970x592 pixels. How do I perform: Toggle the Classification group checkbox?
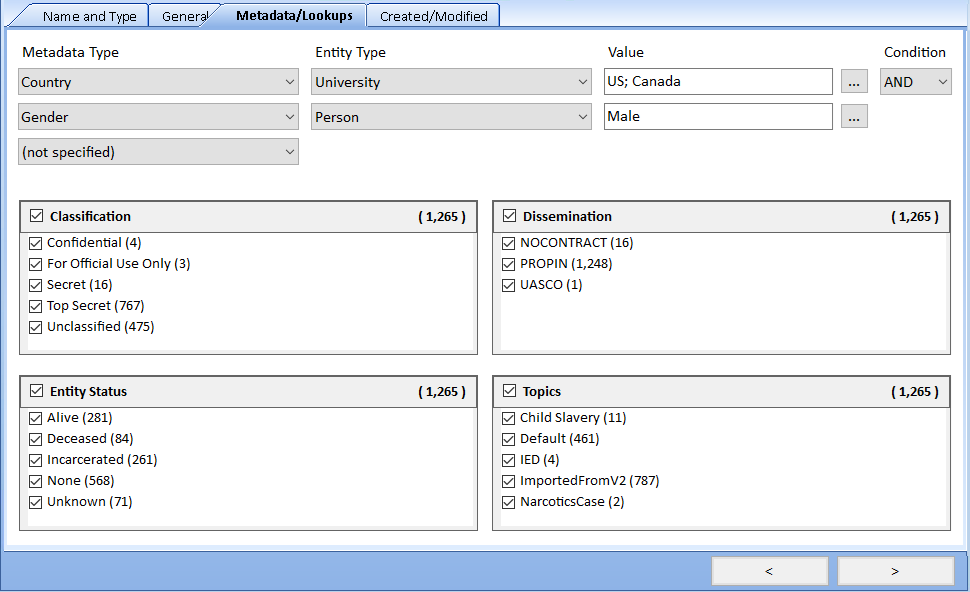[x=36, y=216]
